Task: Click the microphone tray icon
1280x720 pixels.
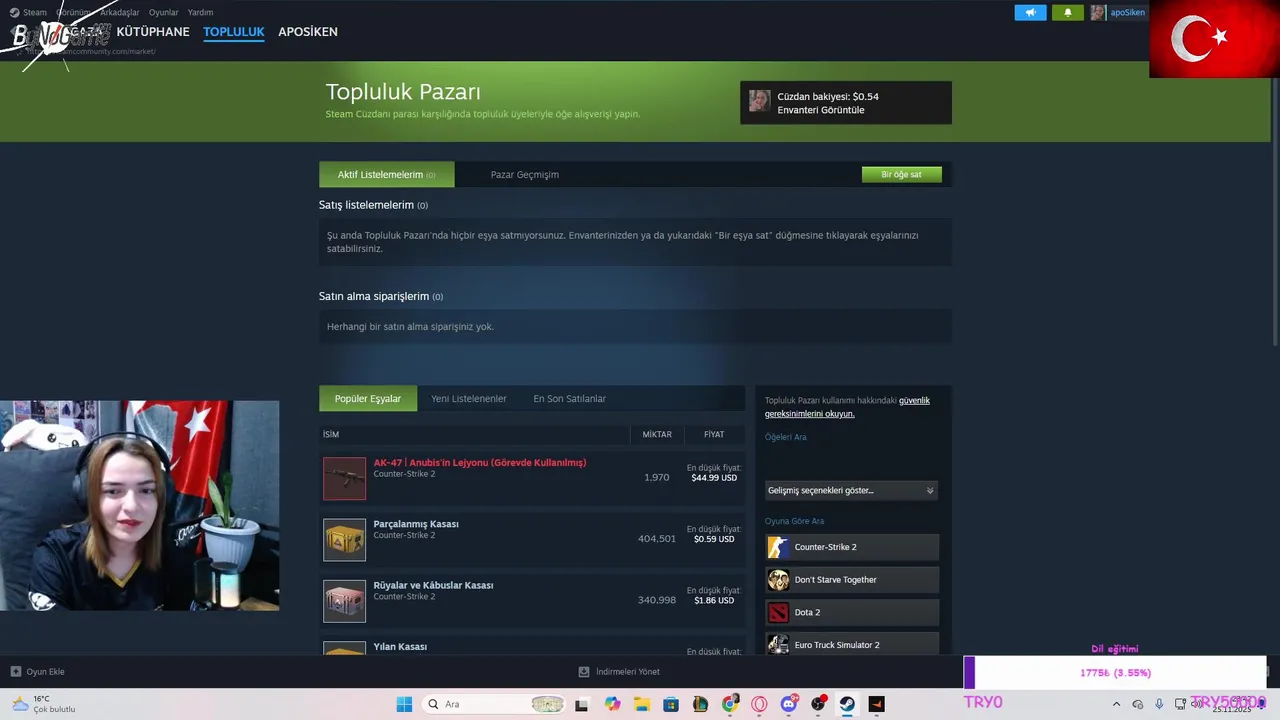Action: (x=1159, y=704)
